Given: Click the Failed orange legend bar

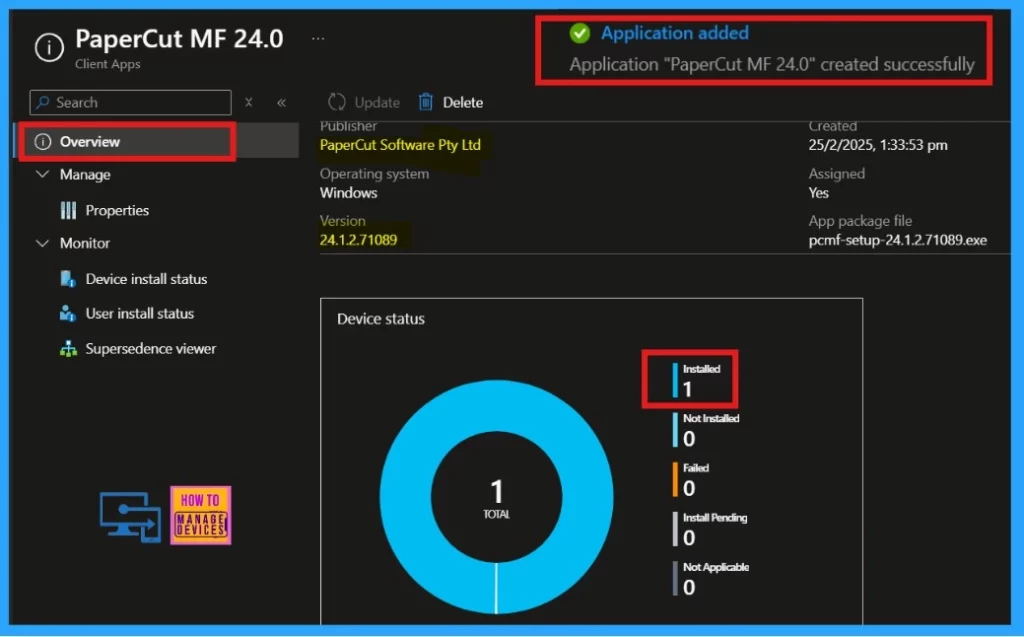Looking at the screenshot, I should click(675, 480).
